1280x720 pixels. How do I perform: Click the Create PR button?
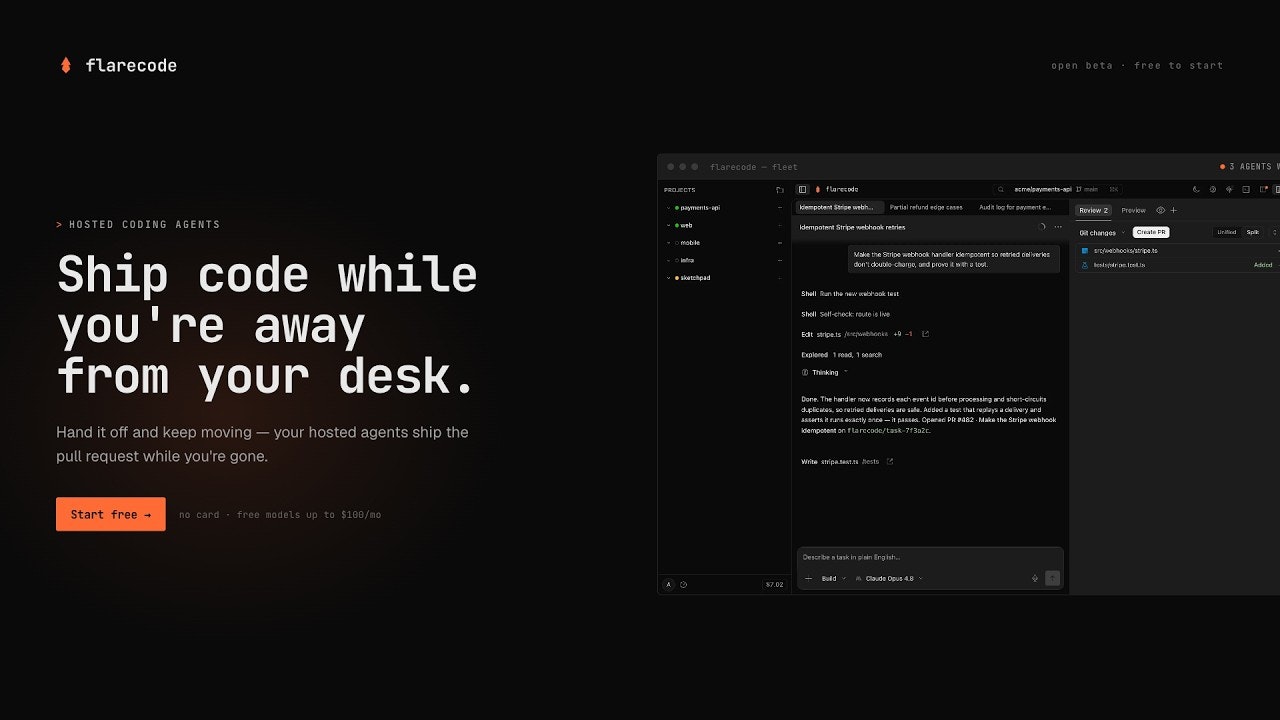coord(1151,232)
